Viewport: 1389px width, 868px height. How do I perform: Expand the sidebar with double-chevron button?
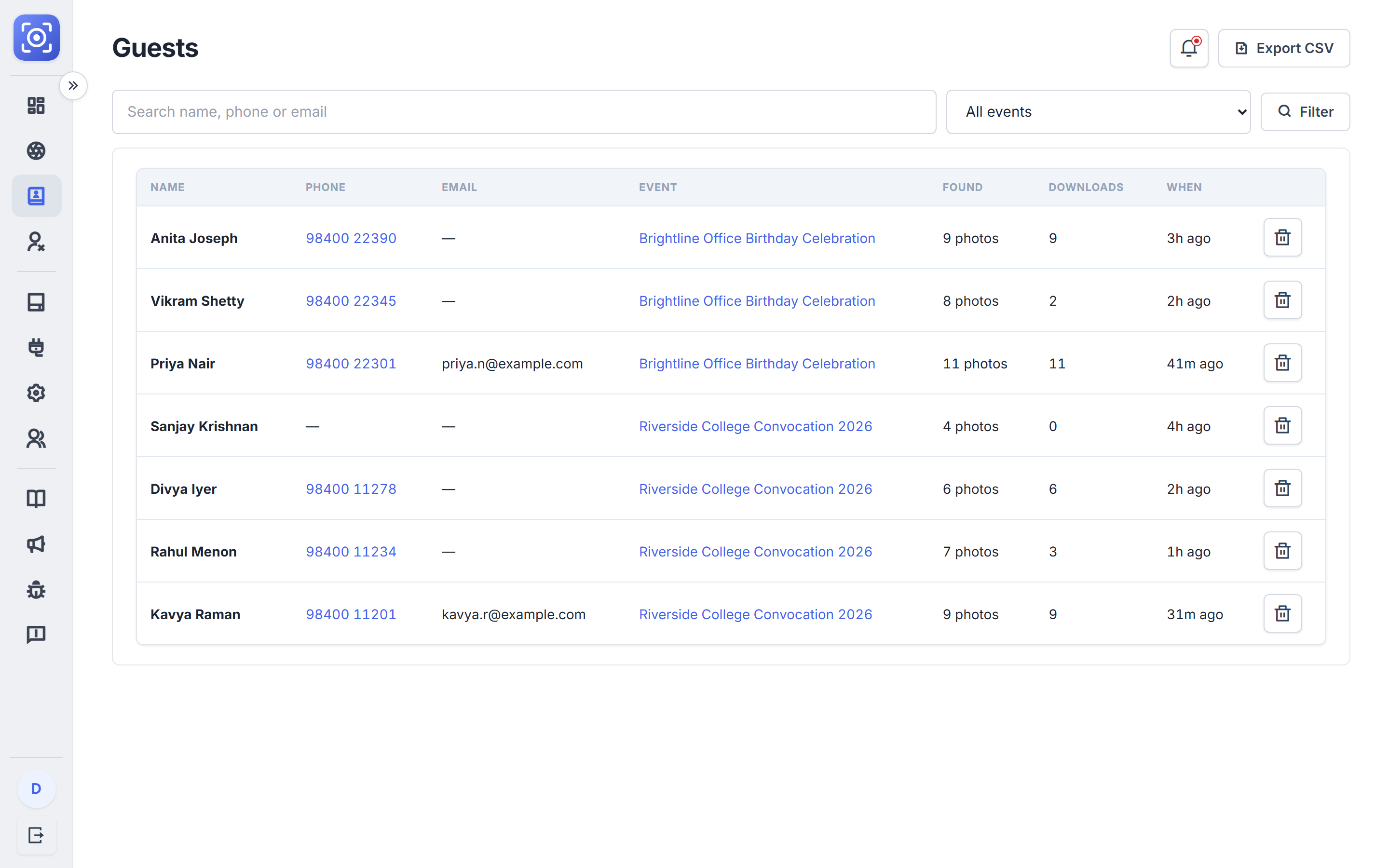click(73, 86)
